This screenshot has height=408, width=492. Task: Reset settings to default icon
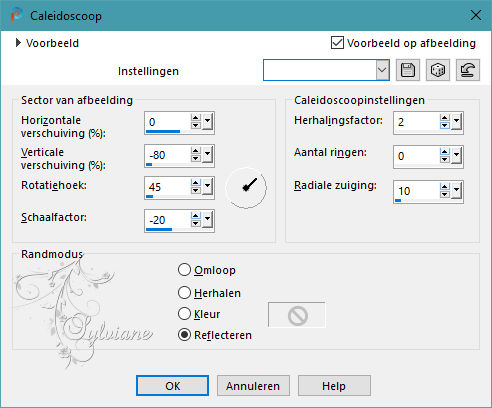point(468,70)
